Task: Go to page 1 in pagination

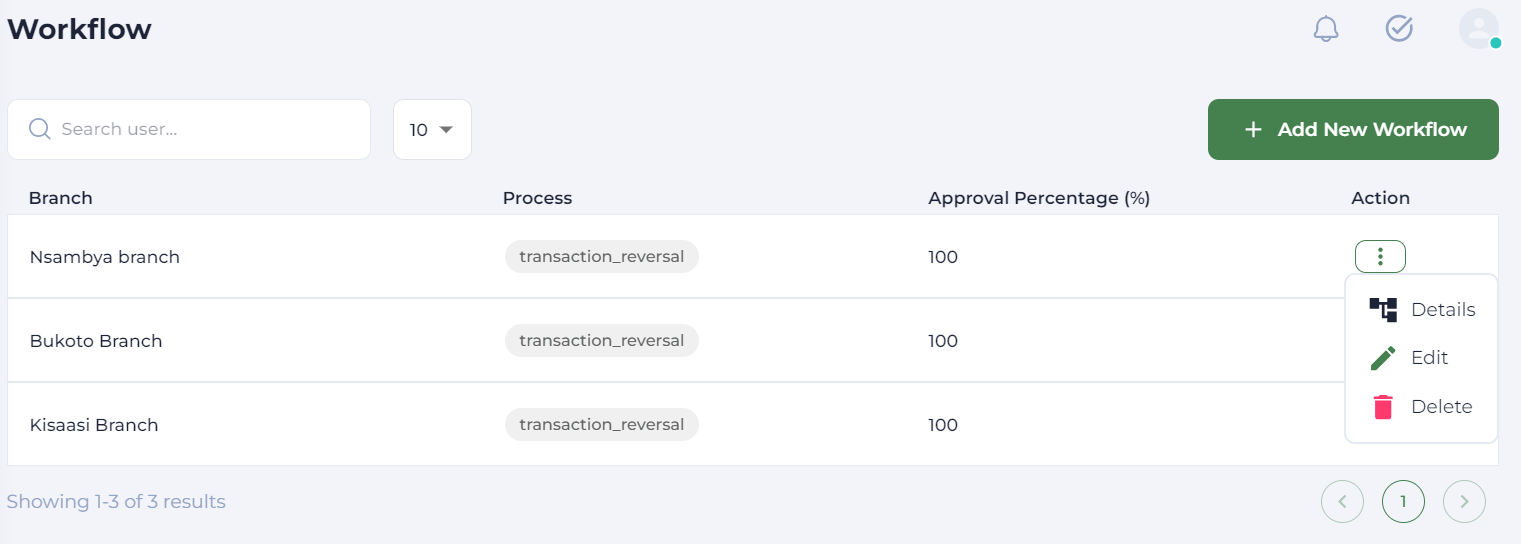Action: coord(1403,502)
